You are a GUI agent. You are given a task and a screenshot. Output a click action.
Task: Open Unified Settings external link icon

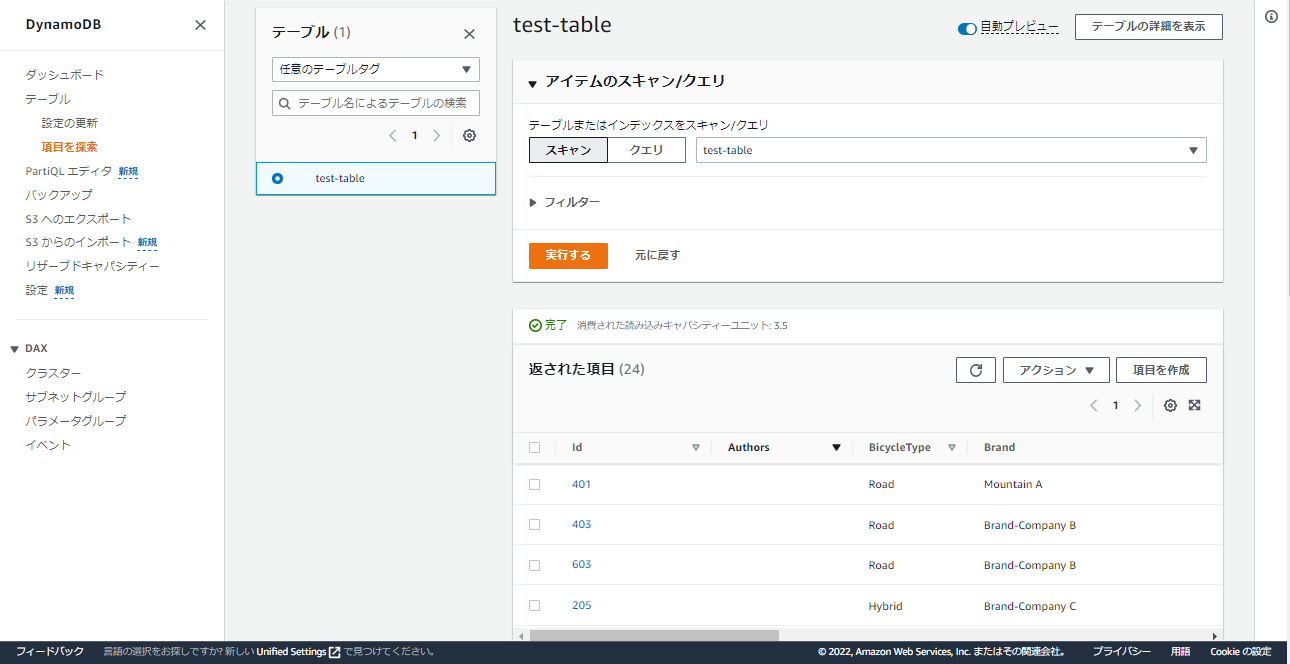tap(335, 652)
